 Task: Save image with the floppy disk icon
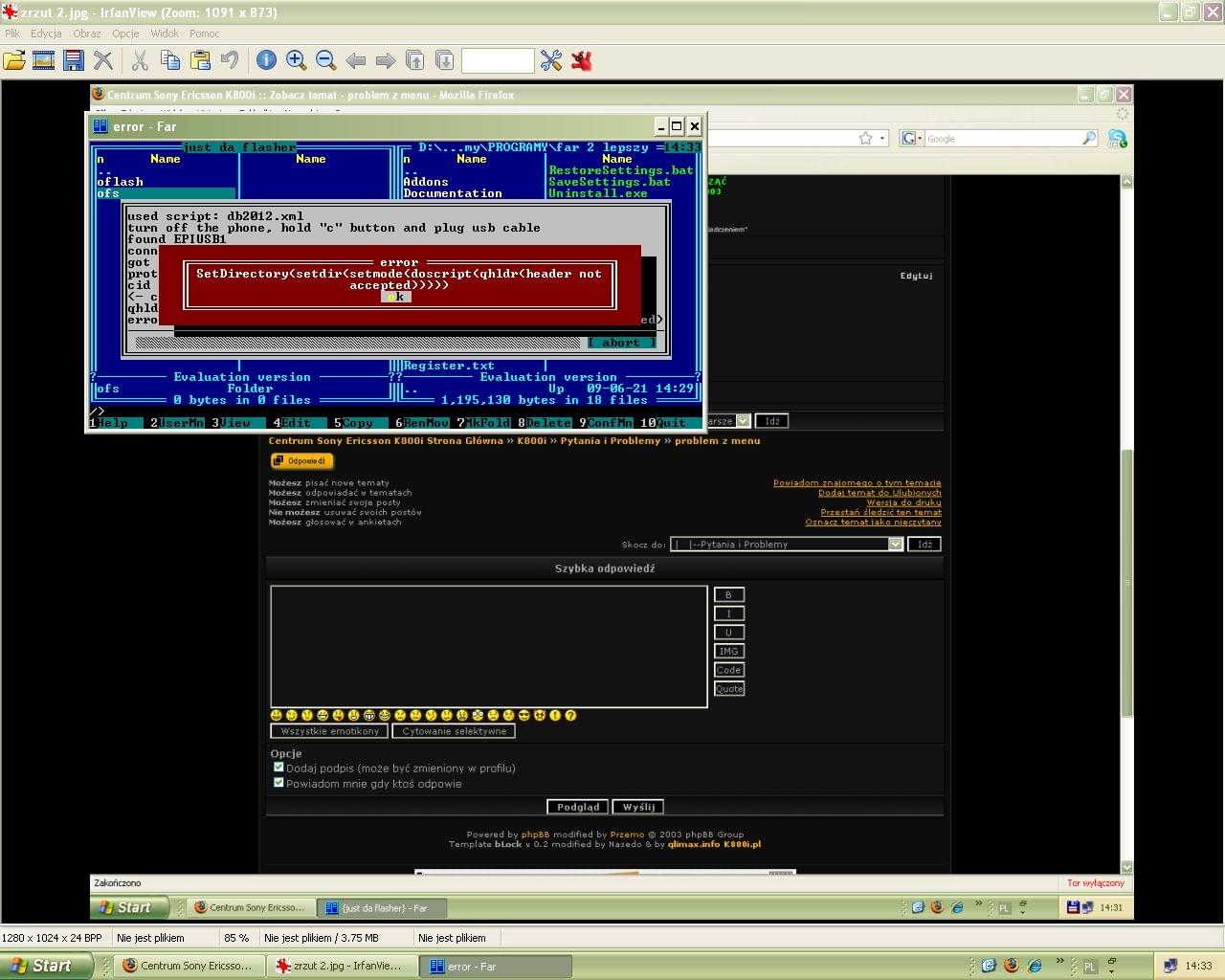click(74, 60)
